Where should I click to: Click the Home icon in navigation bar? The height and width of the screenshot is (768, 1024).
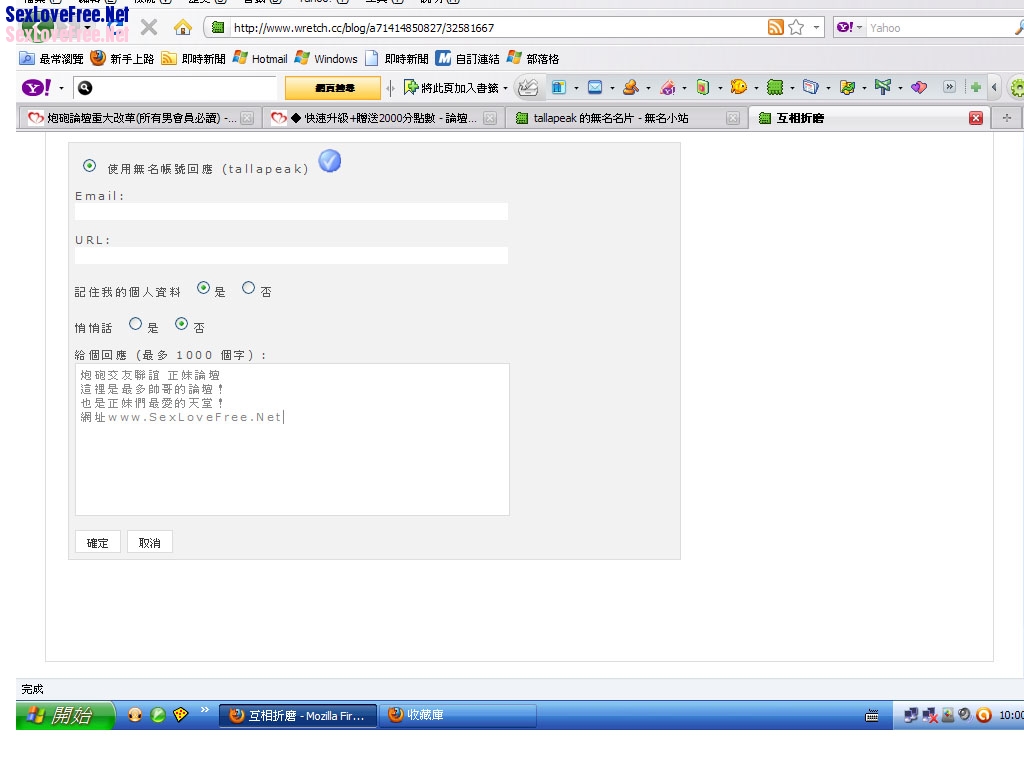tap(182, 27)
